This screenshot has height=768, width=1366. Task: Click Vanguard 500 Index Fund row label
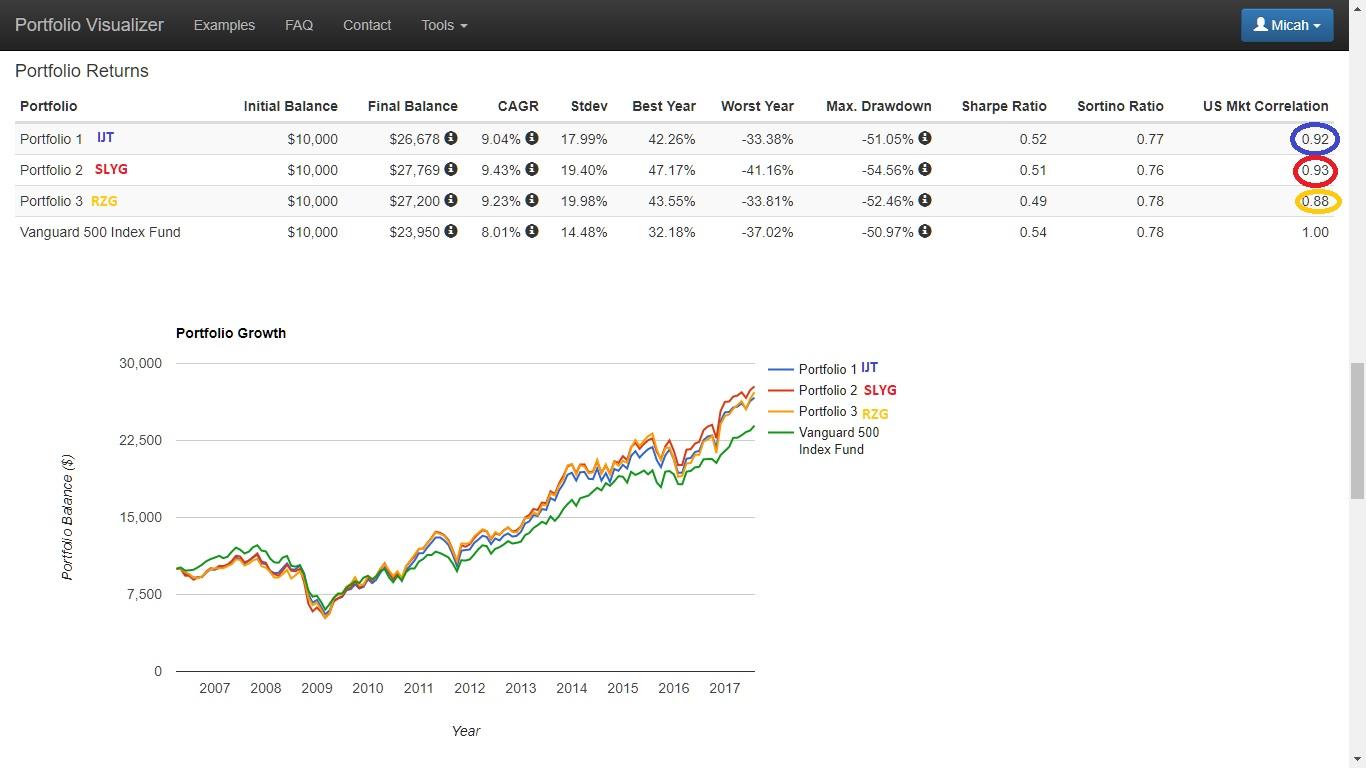100,232
